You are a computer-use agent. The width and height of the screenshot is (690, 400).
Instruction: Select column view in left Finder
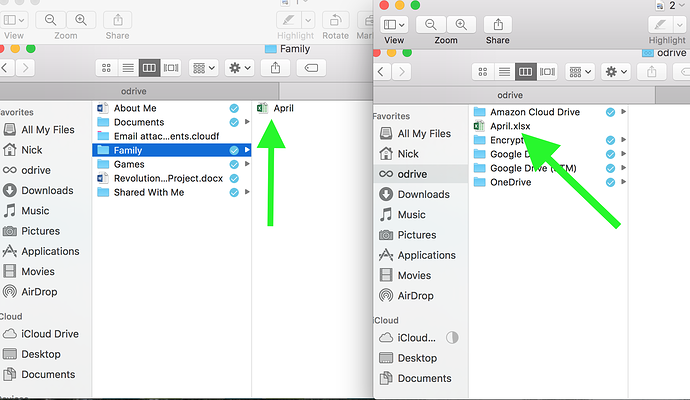click(149, 68)
